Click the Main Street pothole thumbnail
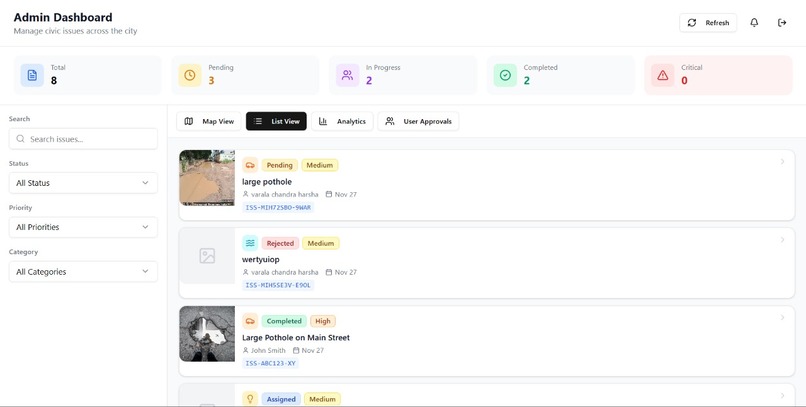The height and width of the screenshot is (407, 806). (x=207, y=334)
